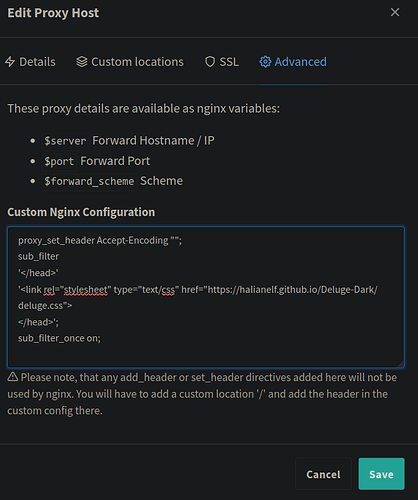Click the warning triangle icon
Screen dimensions: 418x500
point(13,377)
